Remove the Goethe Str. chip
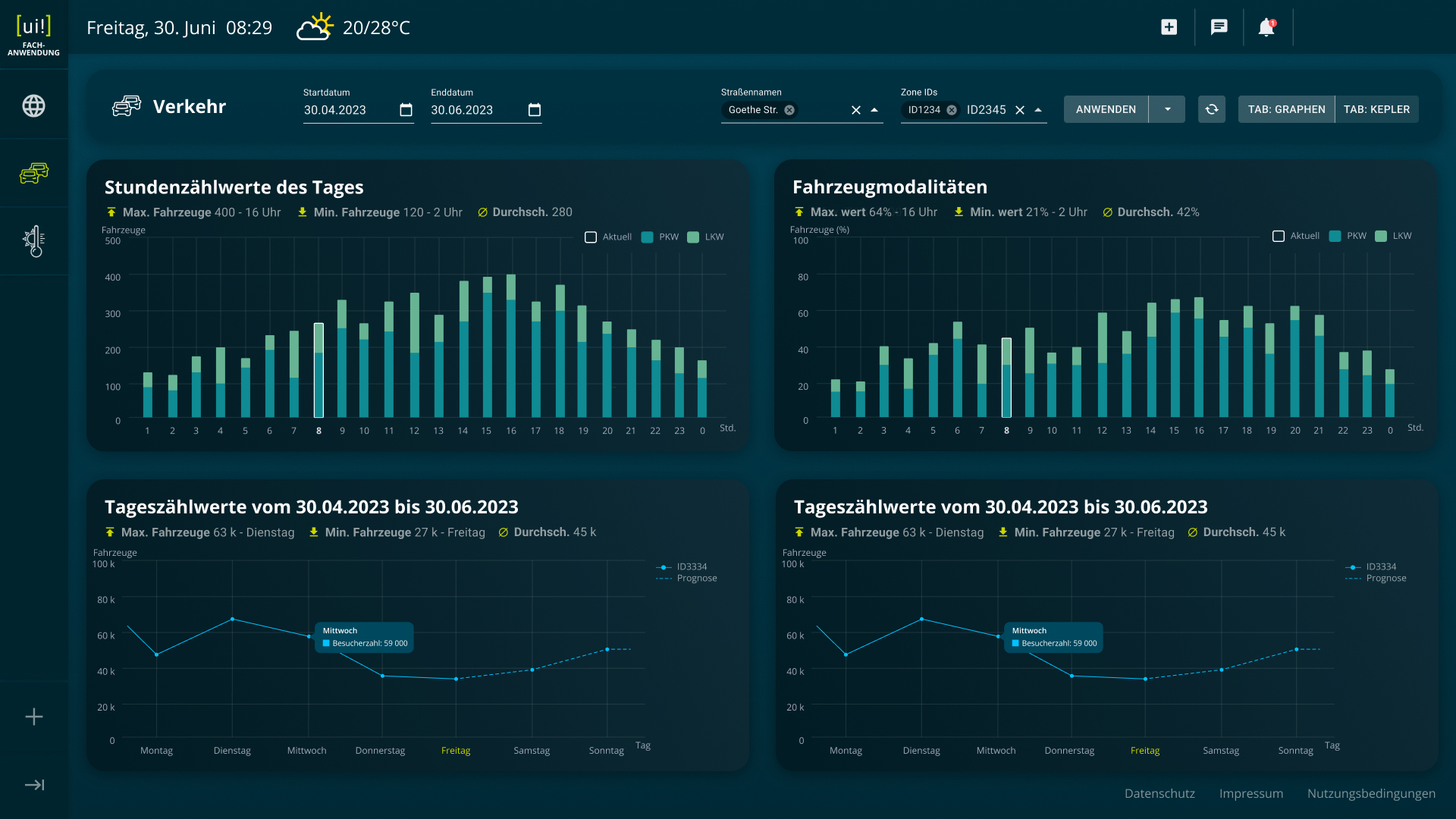Viewport: 1456px width, 819px height. pyautogui.click(x=789, y=110)
